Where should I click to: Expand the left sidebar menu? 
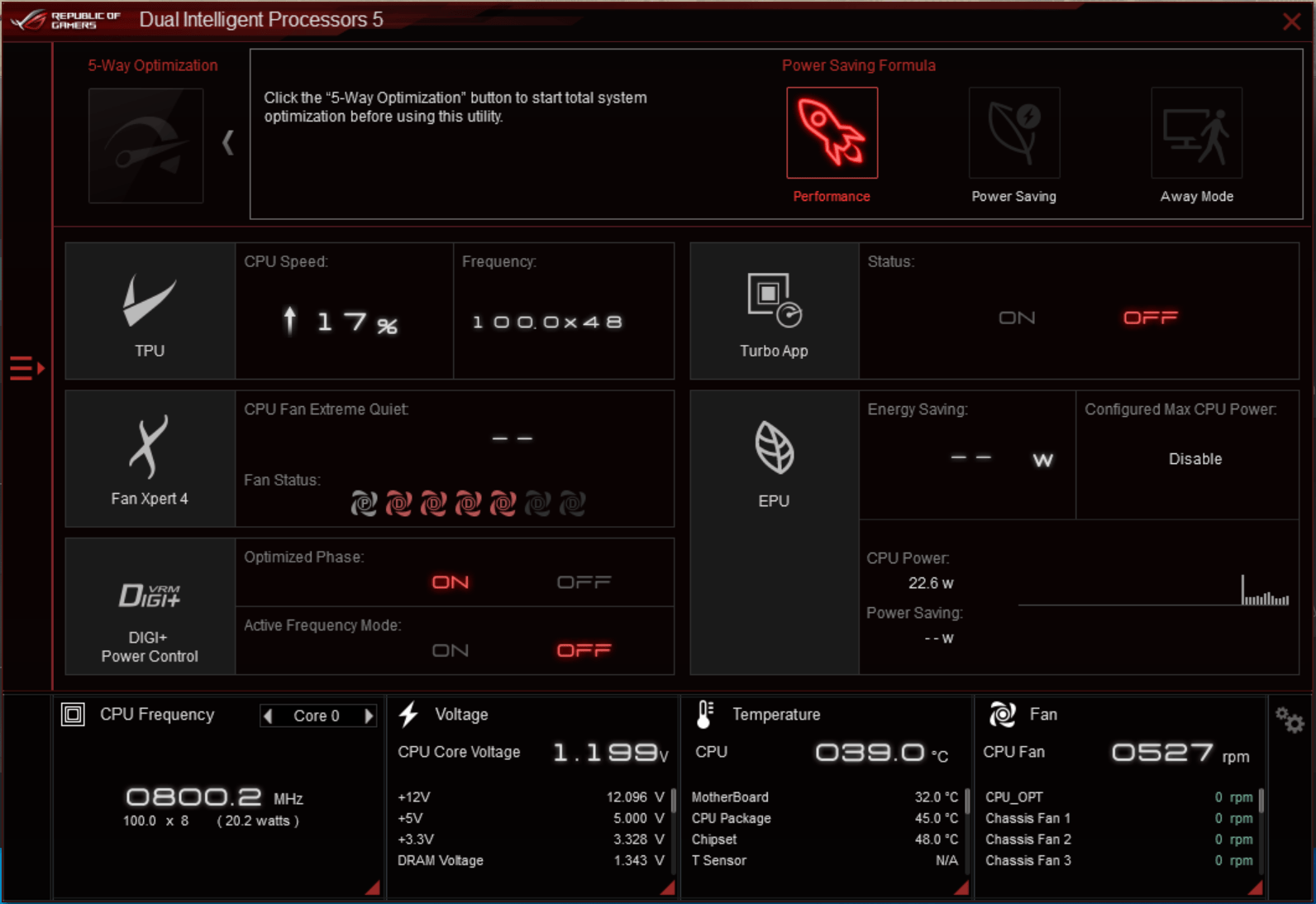26,368
